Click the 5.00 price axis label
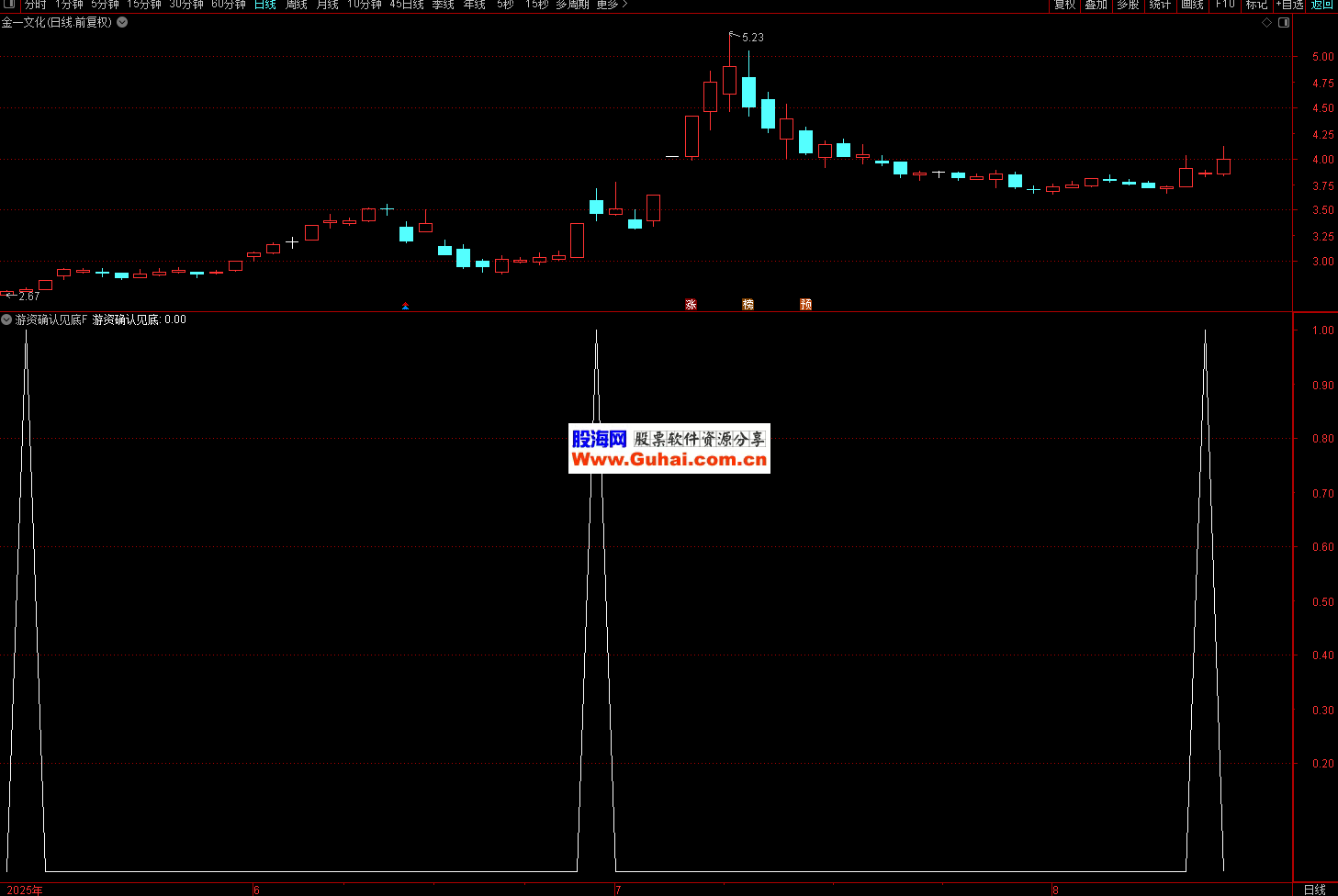The width and height of the screenshot is (1338, 896). point(1323,57)
